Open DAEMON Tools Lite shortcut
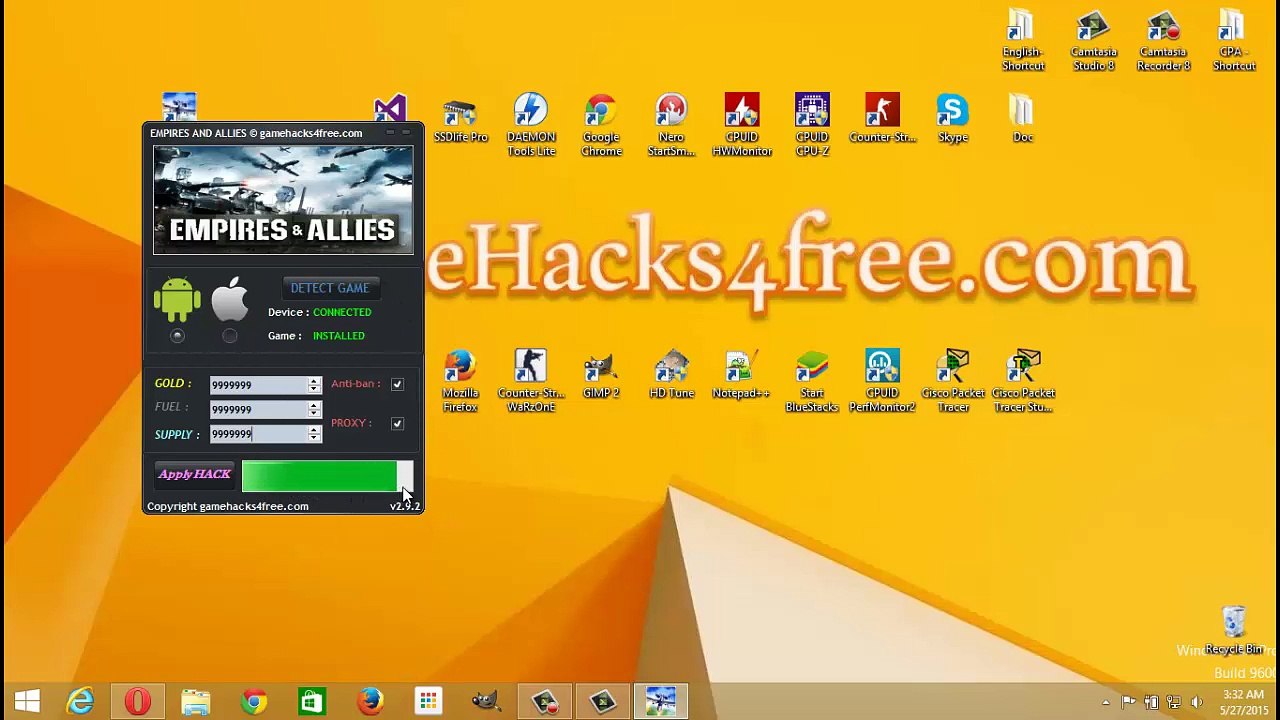Screen dimensions: 1280x720 [x=531, y=125]
